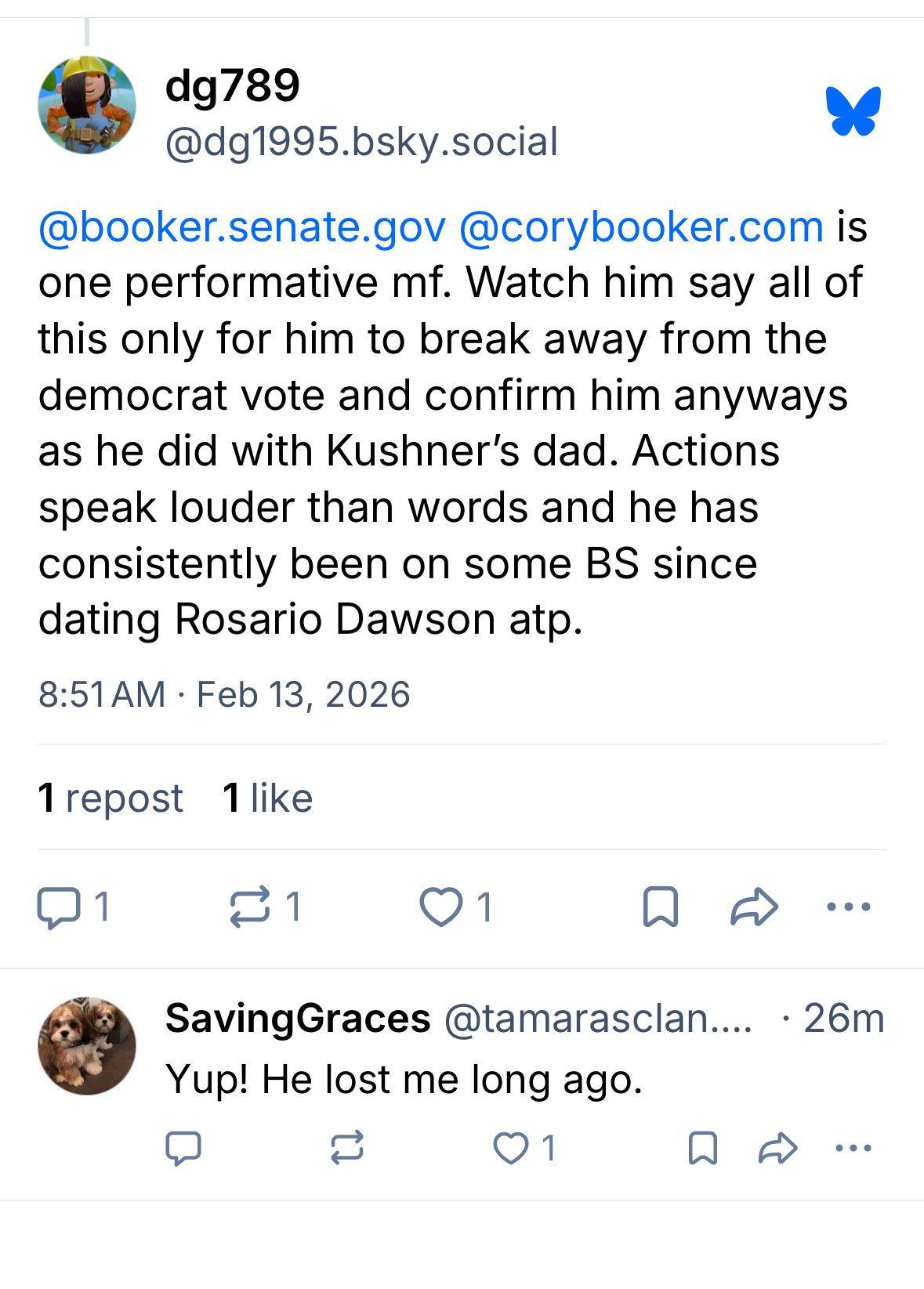Open the SavingGraces profile name
This screenshot has width=924, height=1289.
[298, 1019]
